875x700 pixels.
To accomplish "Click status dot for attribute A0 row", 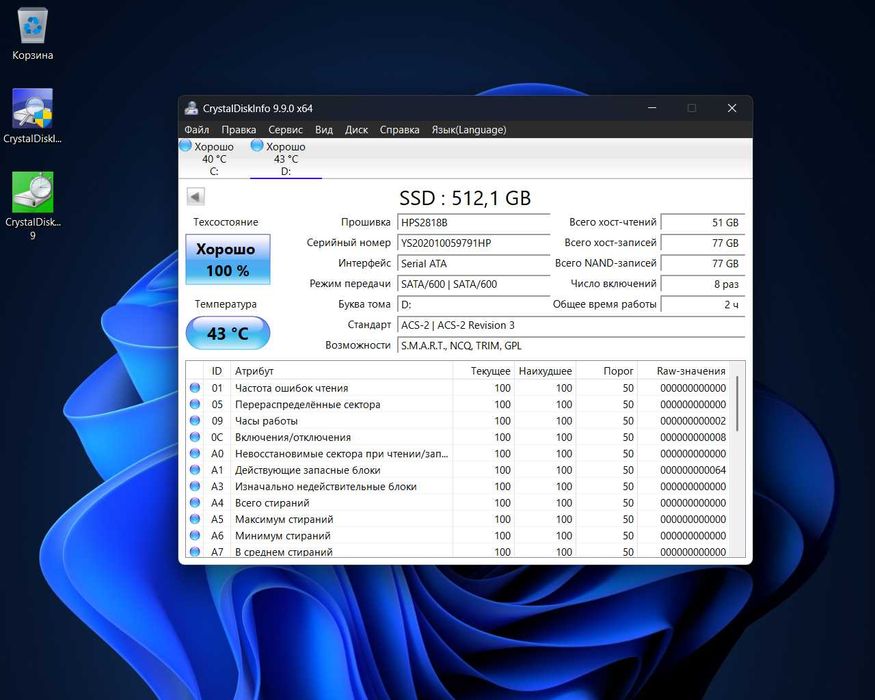I will coord(195,453).
